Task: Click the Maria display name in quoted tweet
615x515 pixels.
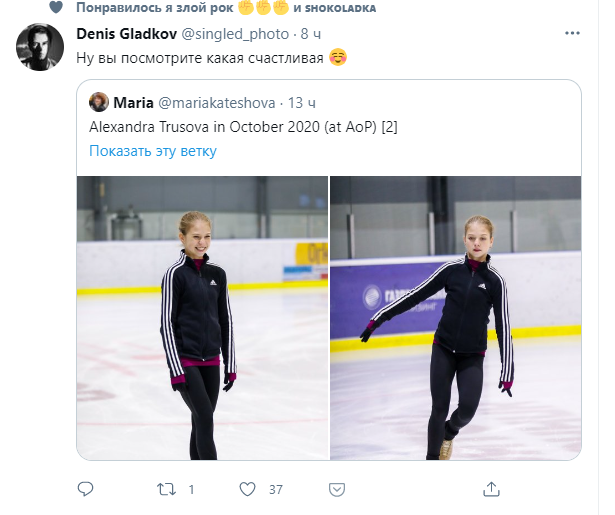Action: (x=133, y=102)
